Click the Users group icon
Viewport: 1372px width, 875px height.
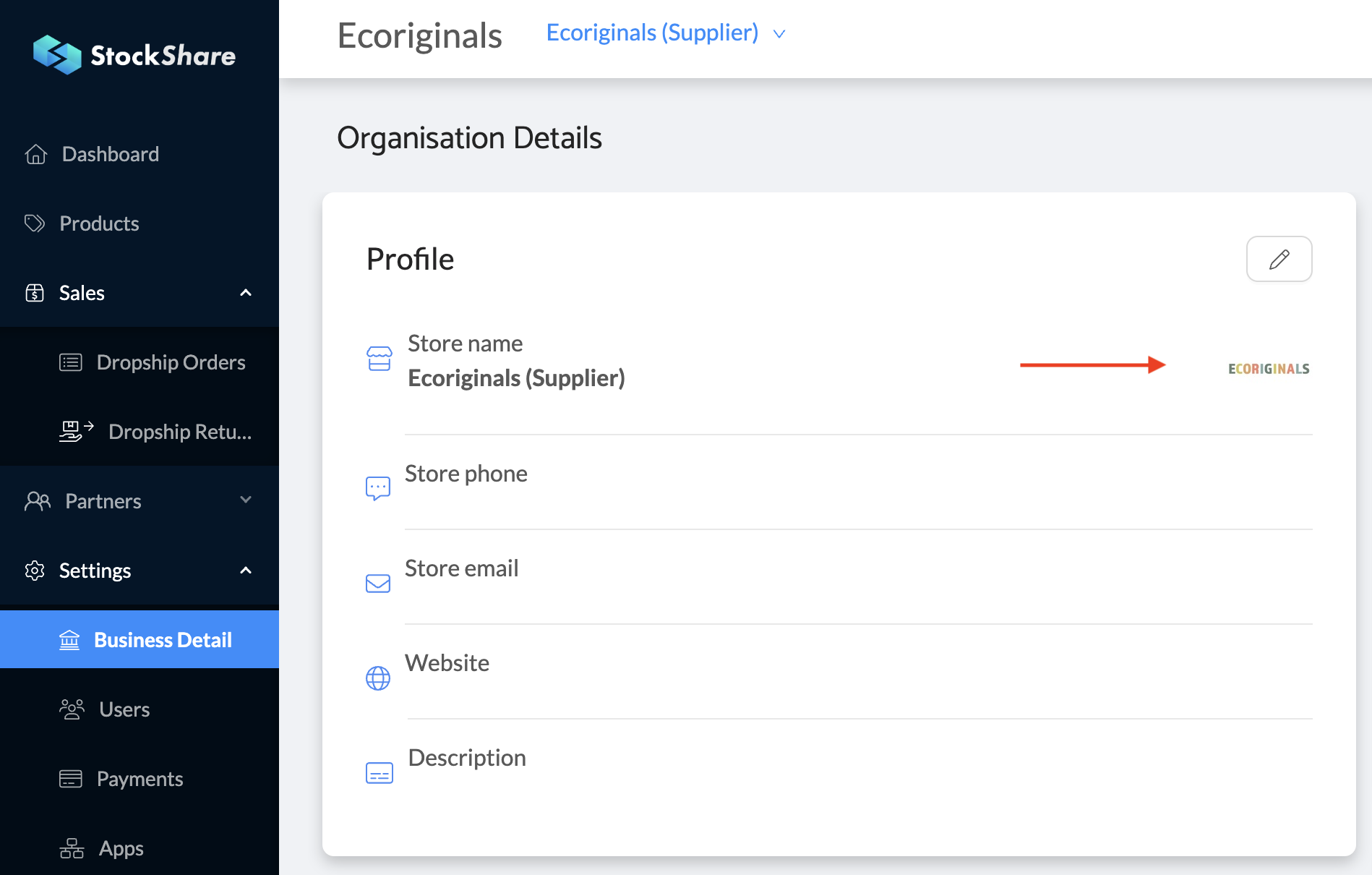pos(72,709)
